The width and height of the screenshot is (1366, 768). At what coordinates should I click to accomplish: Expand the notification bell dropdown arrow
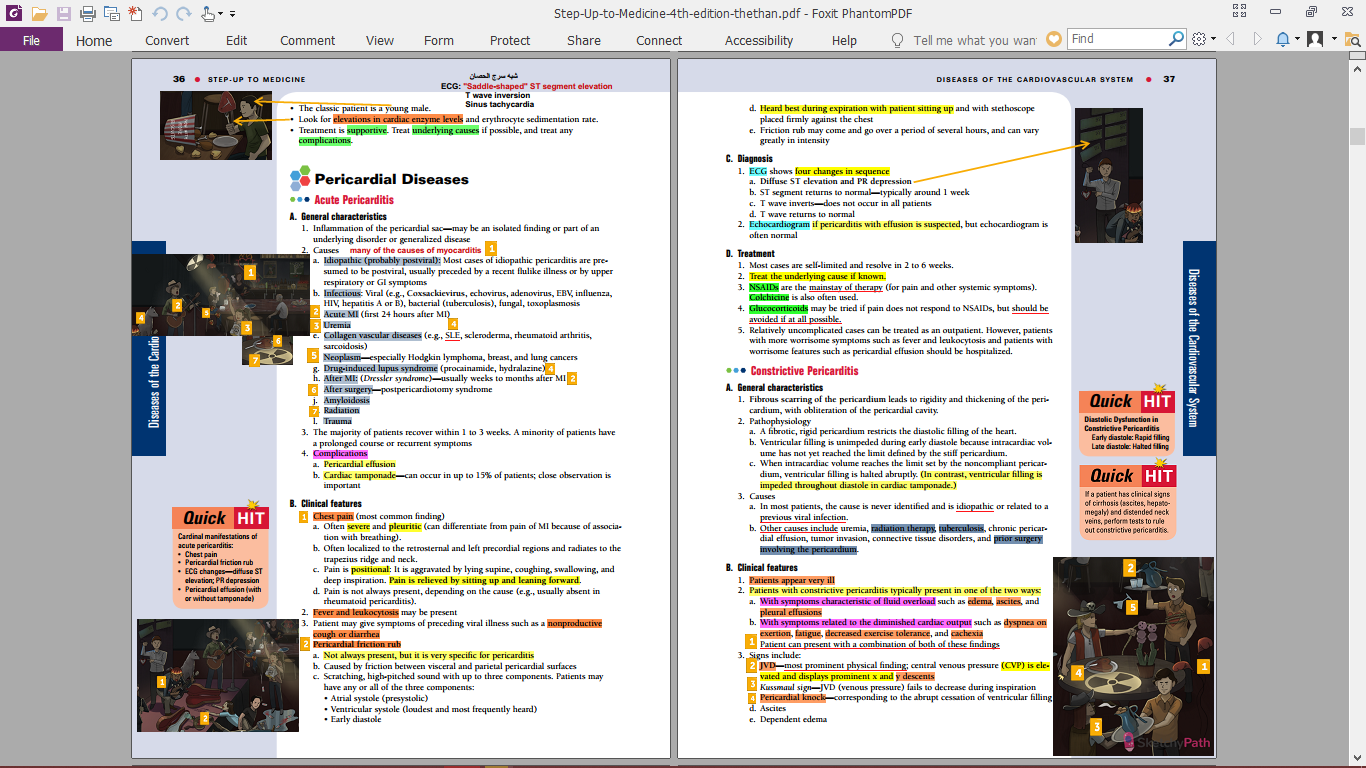pyautogui.click(x=1298, y=40)
